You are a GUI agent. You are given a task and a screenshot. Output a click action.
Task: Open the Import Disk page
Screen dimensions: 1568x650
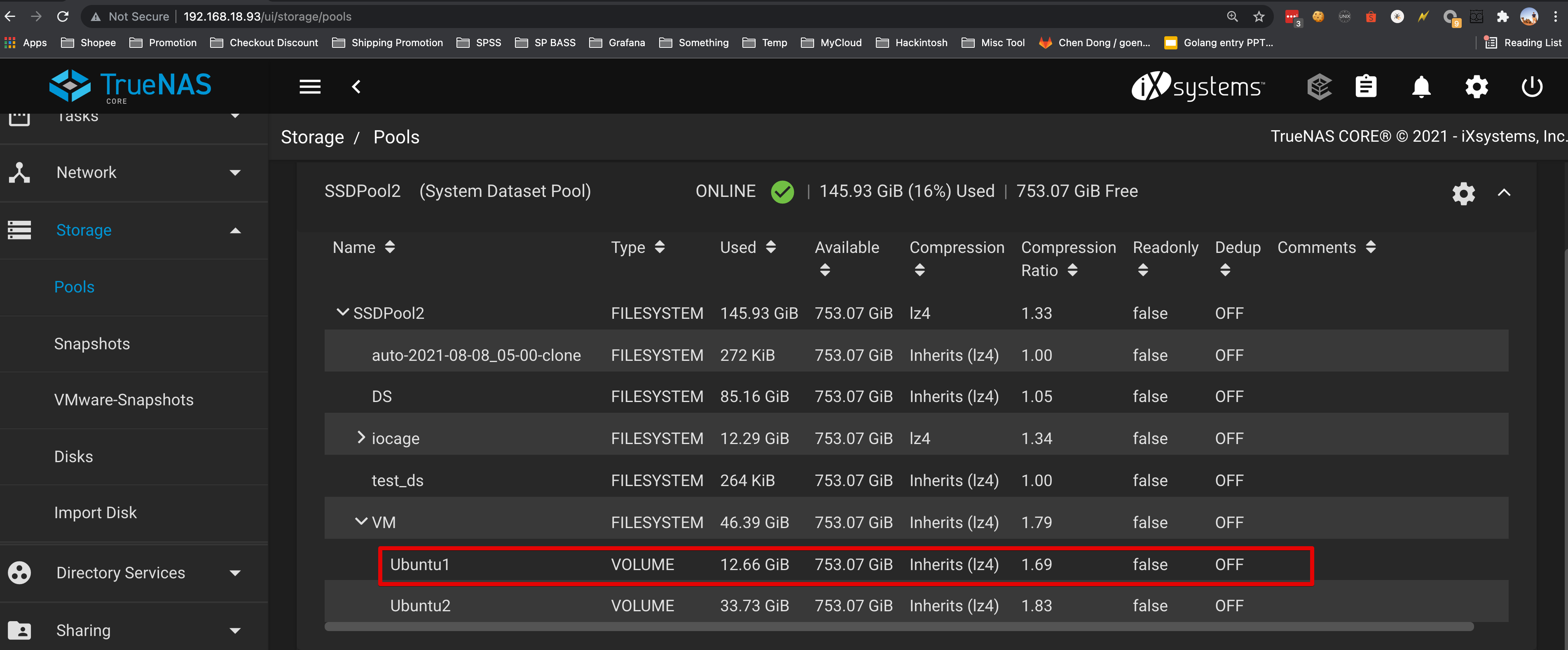pyautogui.click(x=95, y=512)
